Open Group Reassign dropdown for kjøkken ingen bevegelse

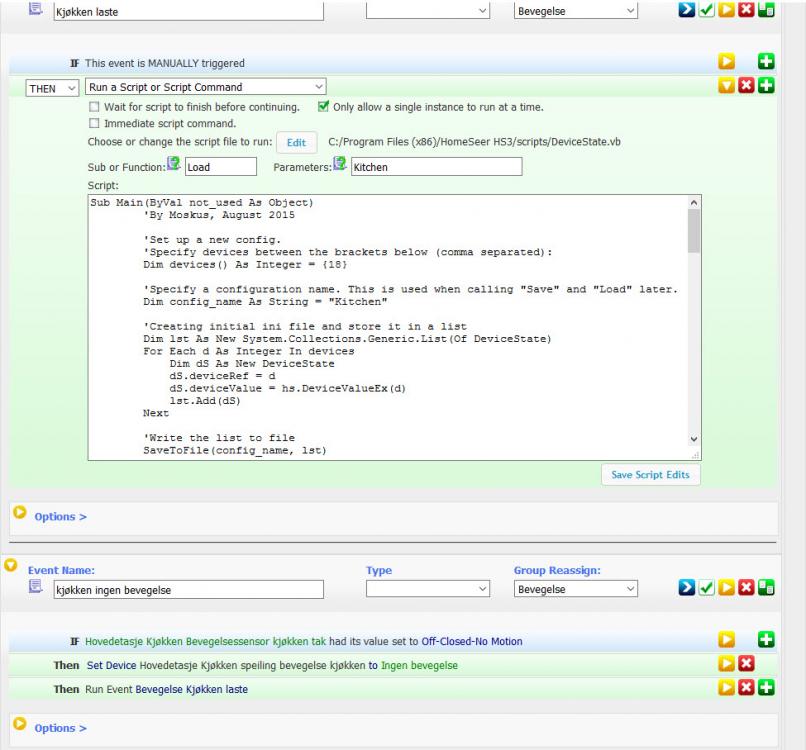(575, 590)
